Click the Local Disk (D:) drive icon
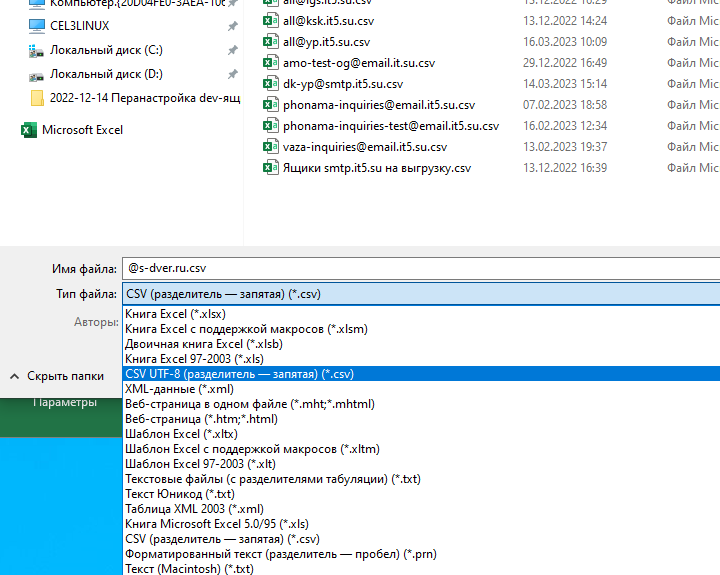The height and width of the screenshot is (575, 720). (x=36, y=76)
